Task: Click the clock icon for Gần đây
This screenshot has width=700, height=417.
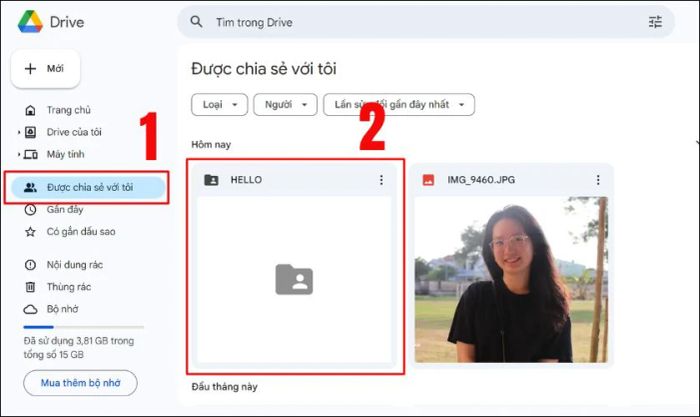Action: tap(30, 209)
